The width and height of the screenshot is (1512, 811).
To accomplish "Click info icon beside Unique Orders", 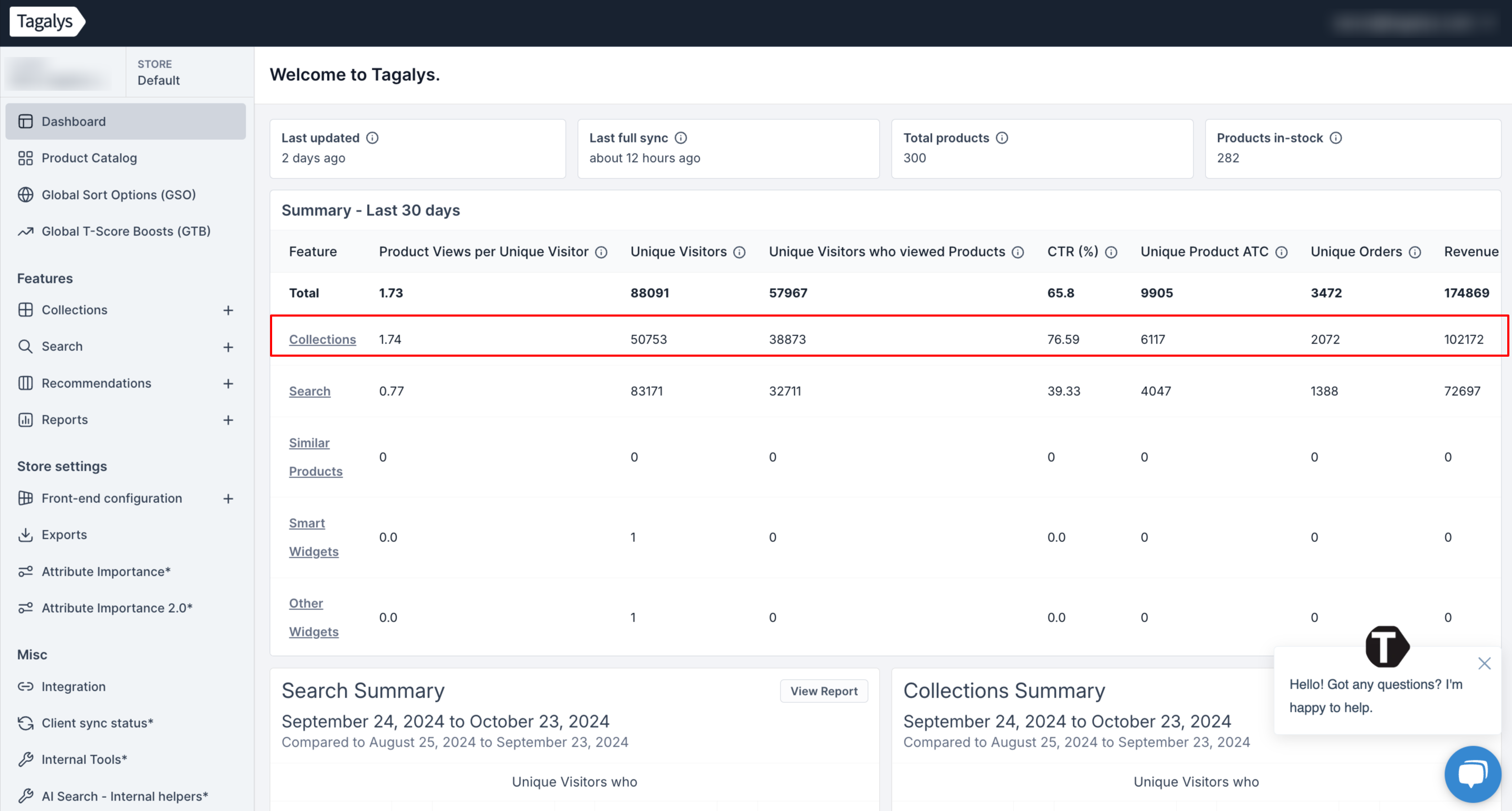I will 1415,253.
